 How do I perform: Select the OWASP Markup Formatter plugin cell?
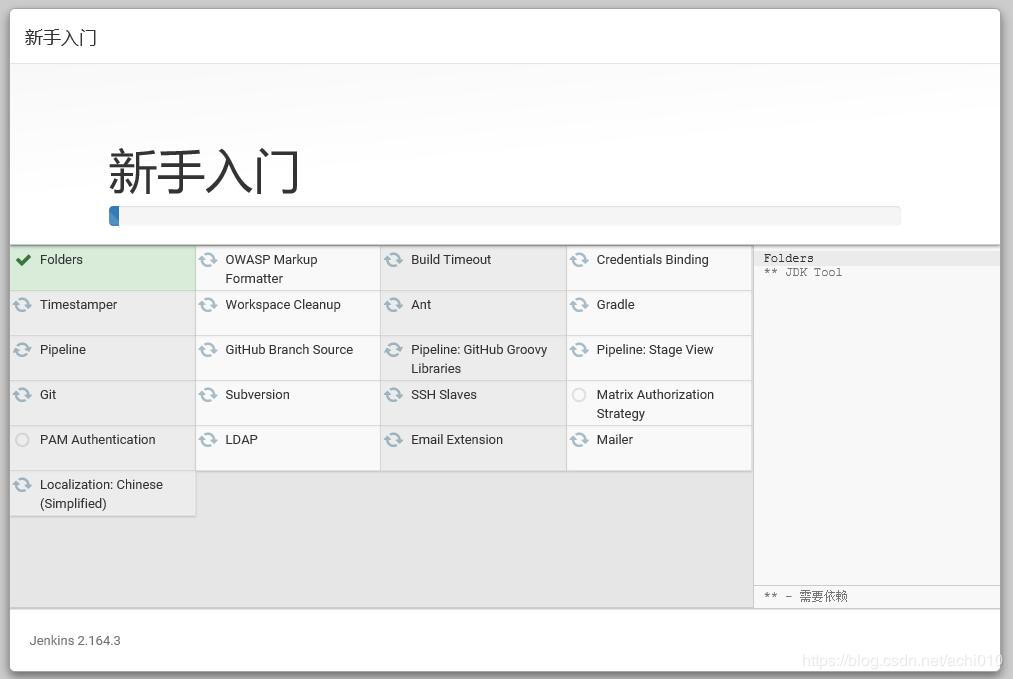coord(270,268)
